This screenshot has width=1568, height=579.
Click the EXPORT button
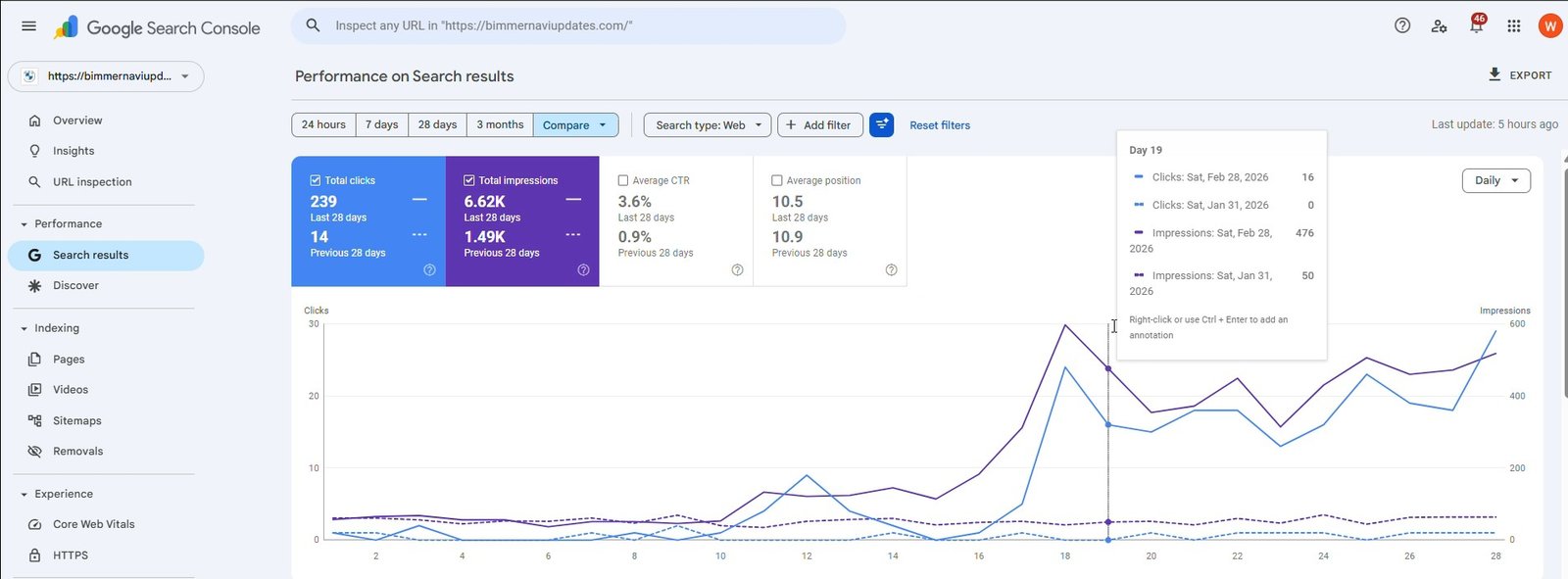1520,74
